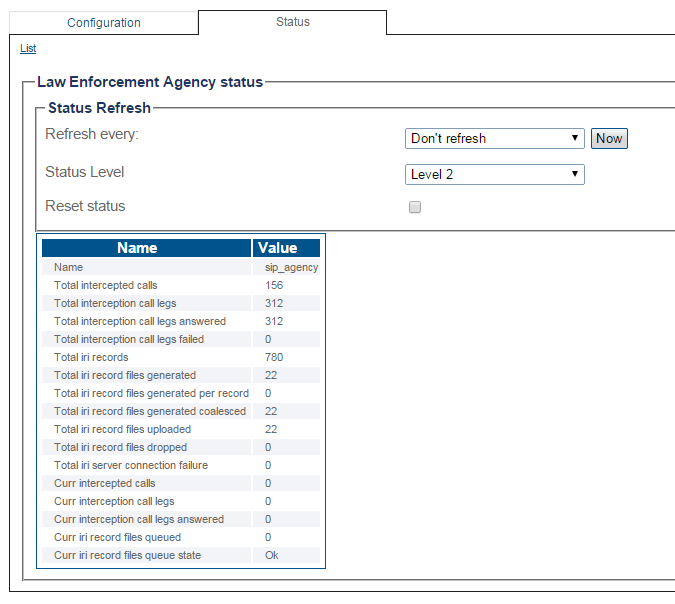Click the Curr iri record files queued label
Image resolution: width=675 pixels, height=604 pixels.
(117, 537)
